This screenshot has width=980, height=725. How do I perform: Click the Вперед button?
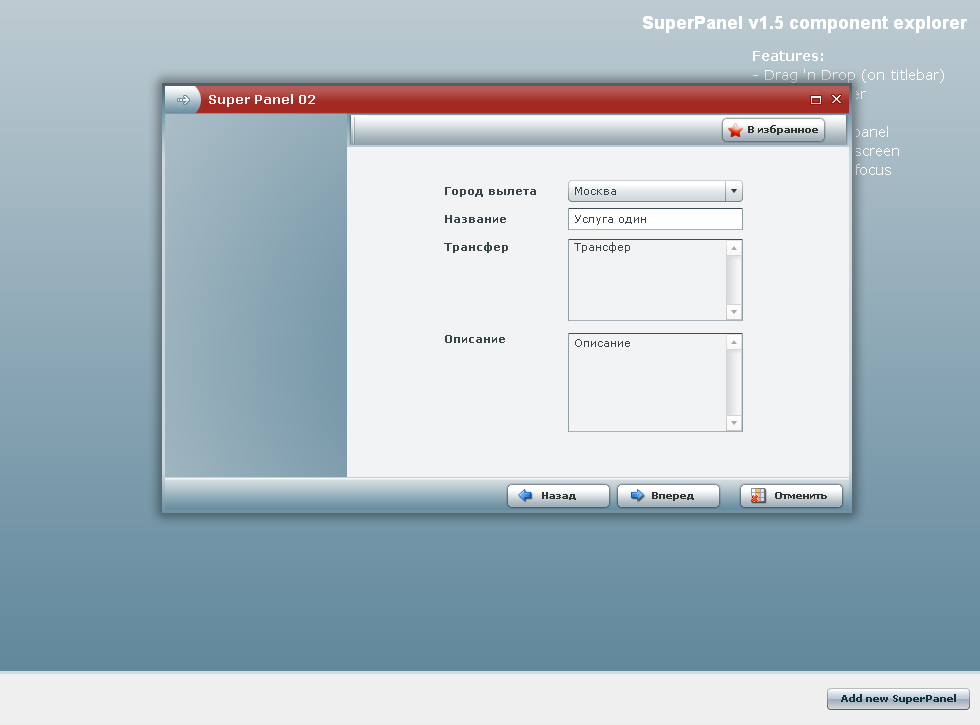pos(668,496)
